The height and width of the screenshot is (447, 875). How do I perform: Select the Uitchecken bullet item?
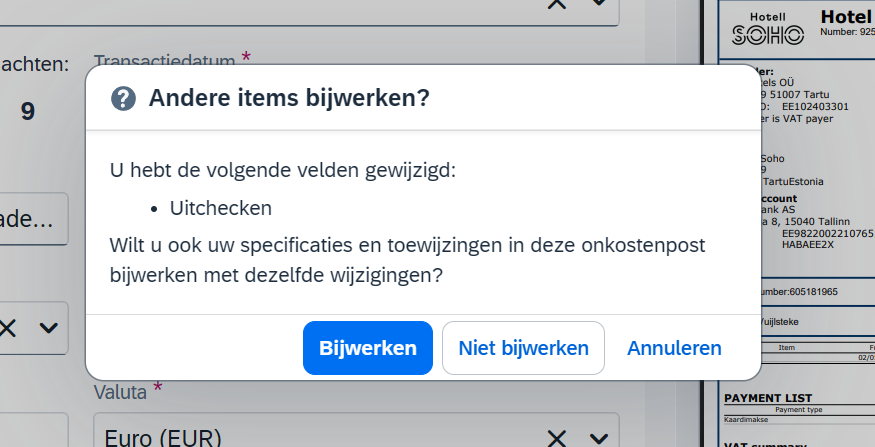[220, 208]
